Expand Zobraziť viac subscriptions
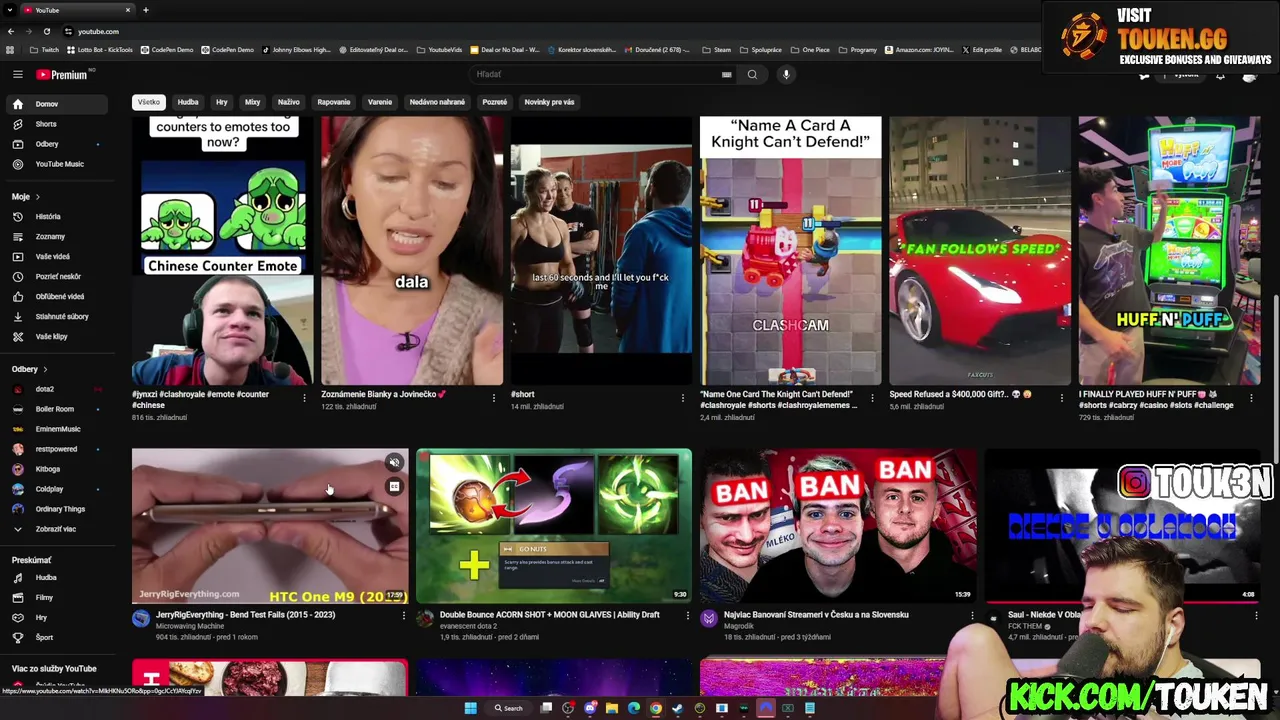Image resolution: width=1280 pixels, height=720 pixels. pyautogui.click(x=55, y=529)
